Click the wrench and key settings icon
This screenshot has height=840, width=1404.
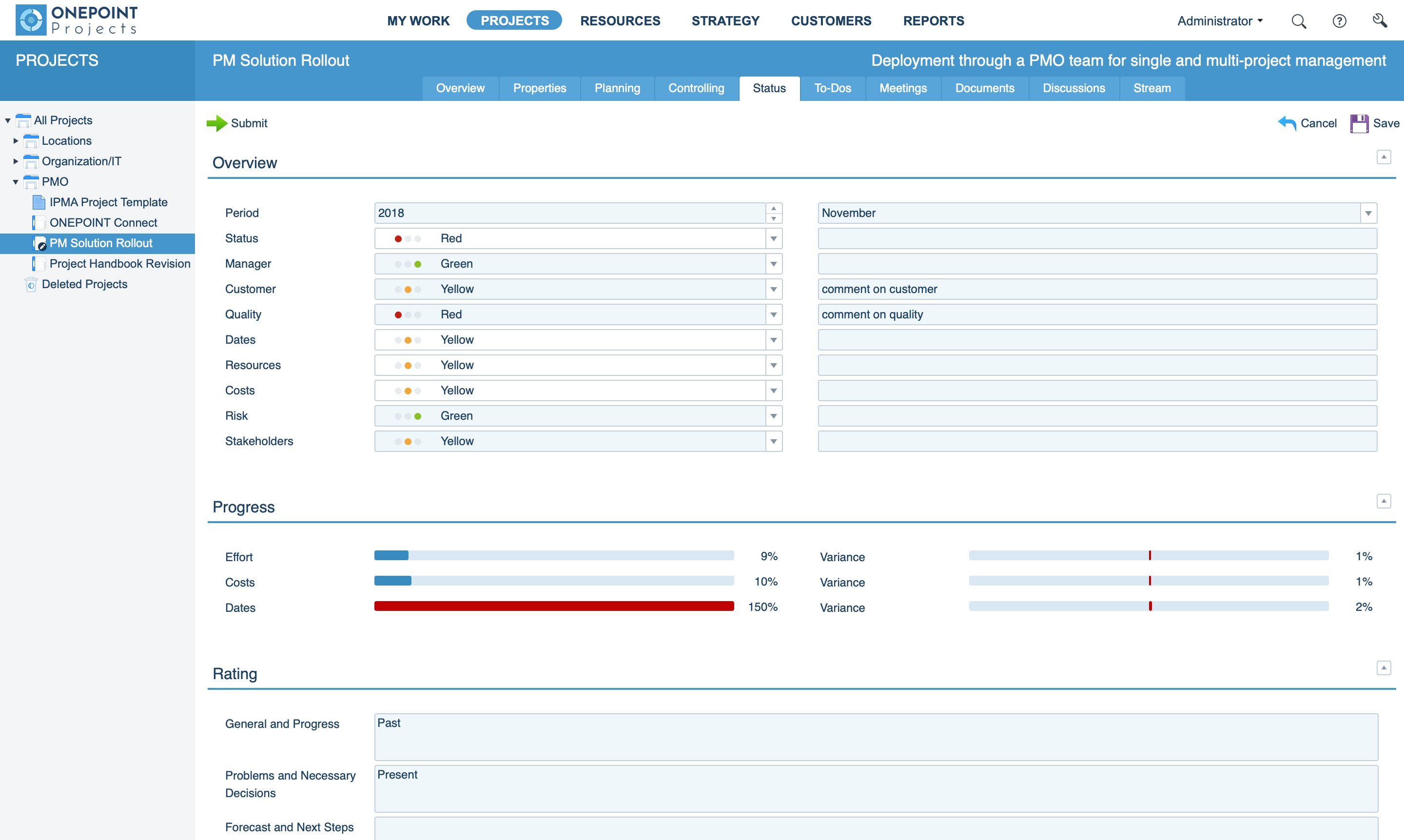coord(1380,20)
